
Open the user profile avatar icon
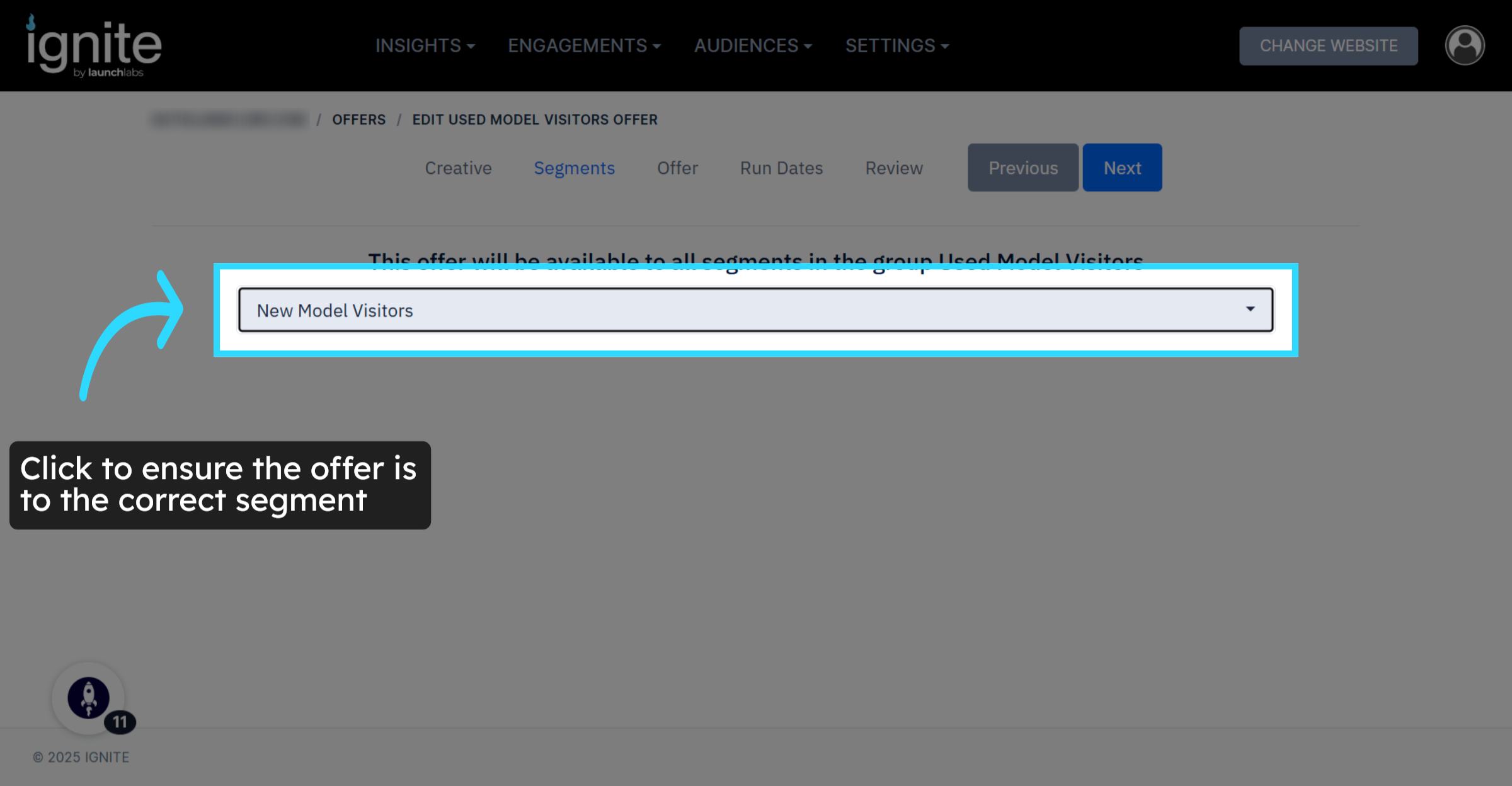tap(1464, 45)
